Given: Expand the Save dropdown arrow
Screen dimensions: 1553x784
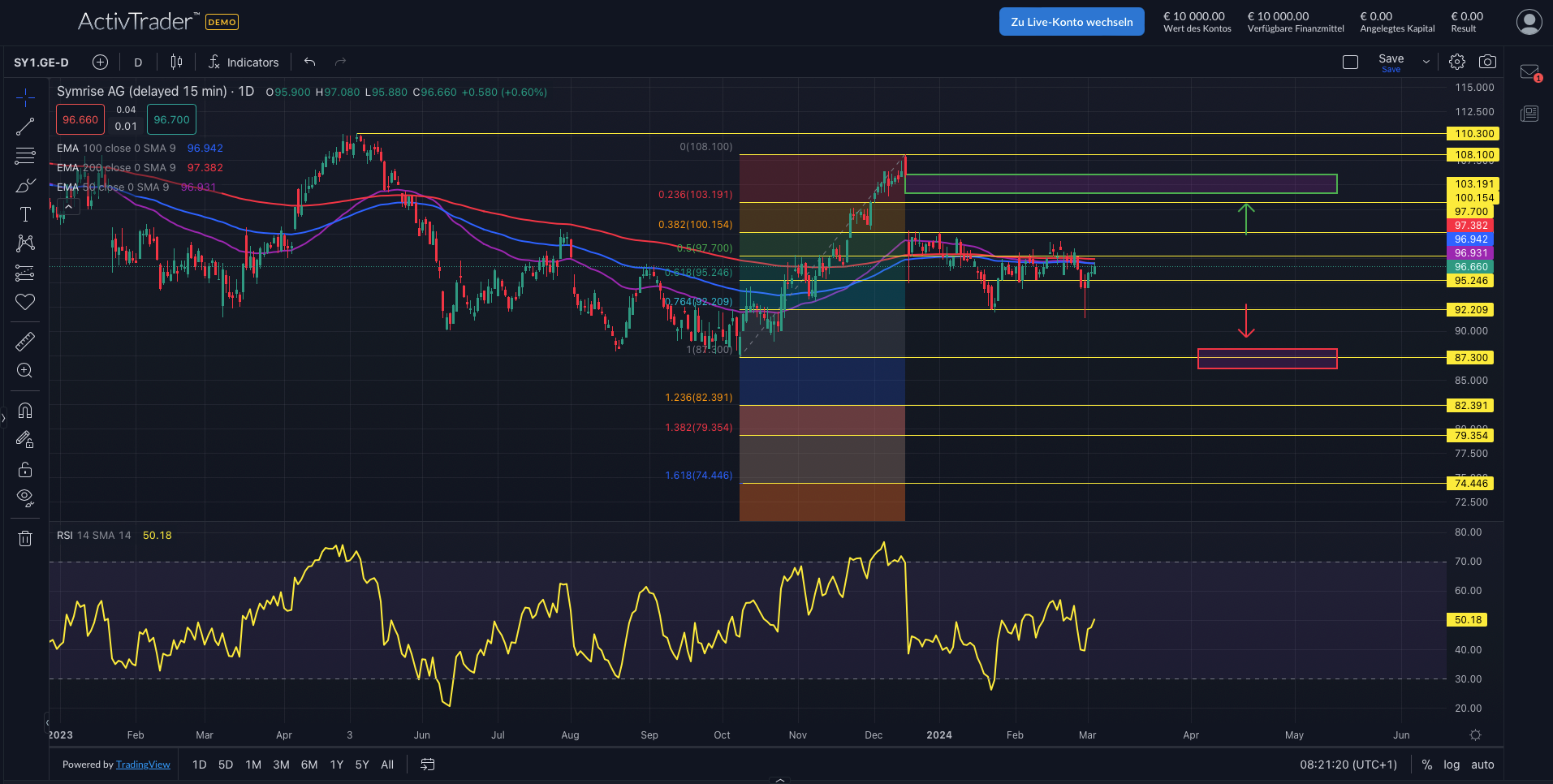Looking at the screenshot, I should tap(1426, 62).
